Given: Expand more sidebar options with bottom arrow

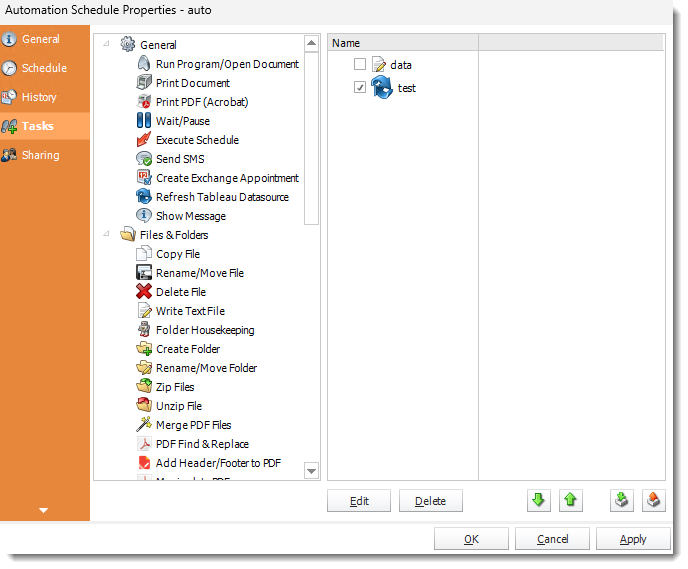Looking at the screenshot, I should click(x=43, y=510).
